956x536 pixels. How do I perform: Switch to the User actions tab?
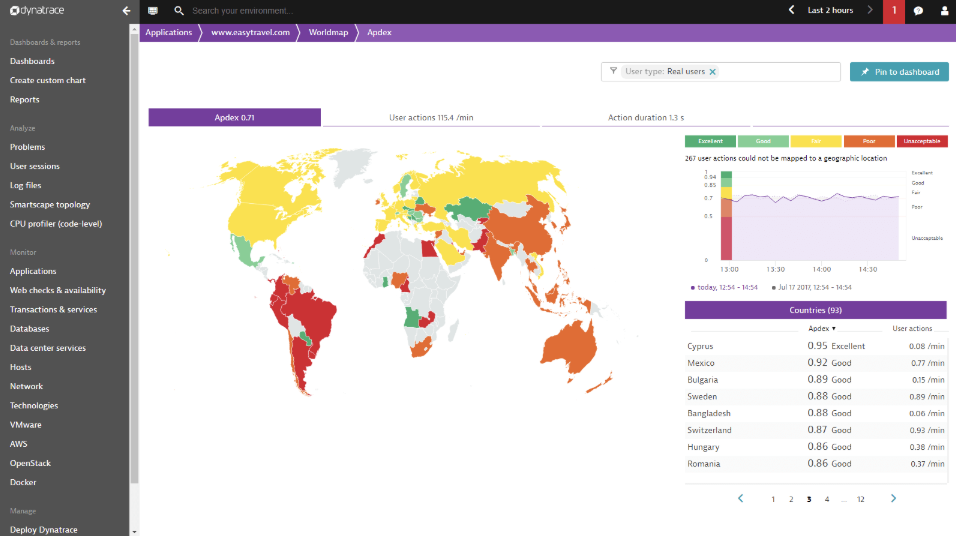click(431, 118)
